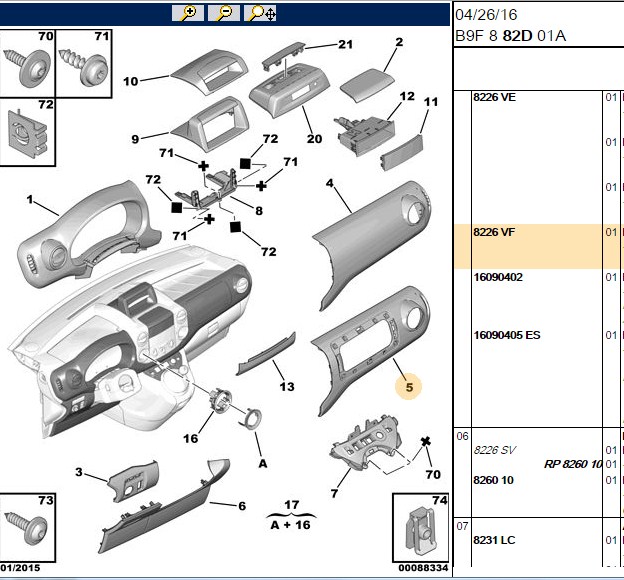The width and height of the screenshot is (624, 580).
Task: Select callout number 6 lower trim
Action: click(x=242, y=506)
